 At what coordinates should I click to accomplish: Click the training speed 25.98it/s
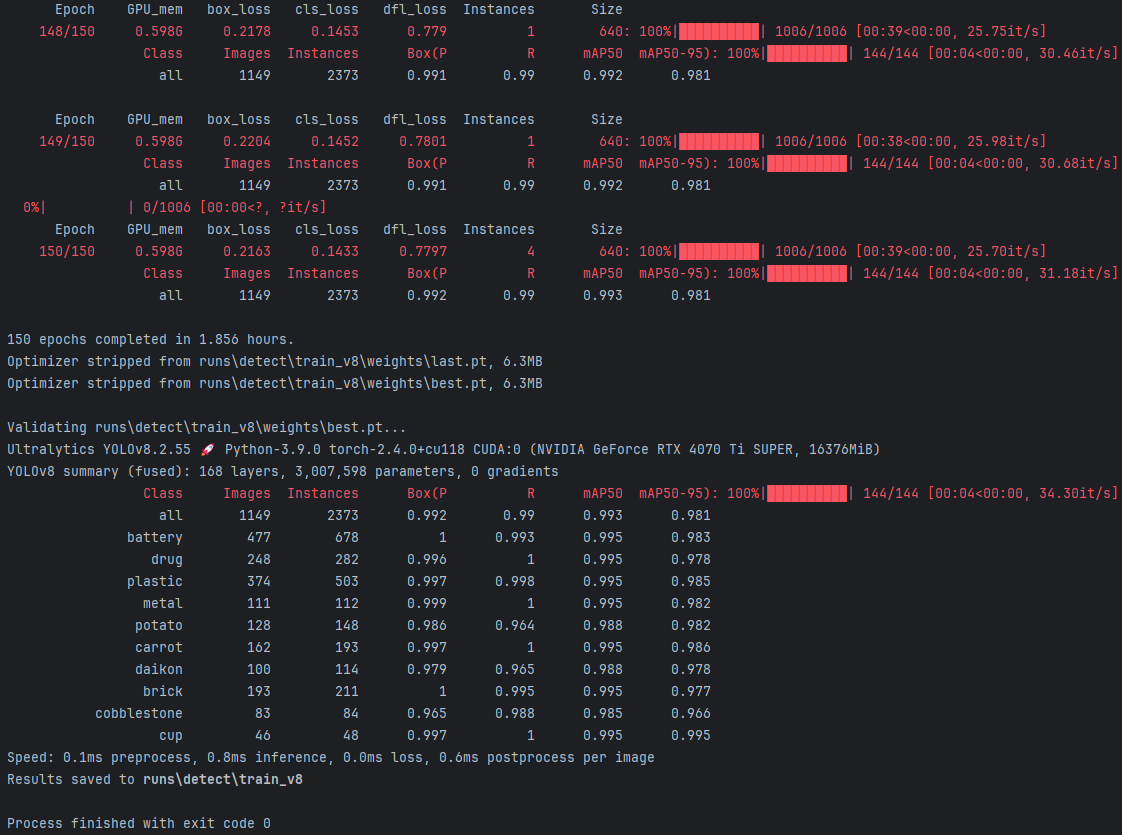(1003, 142)
